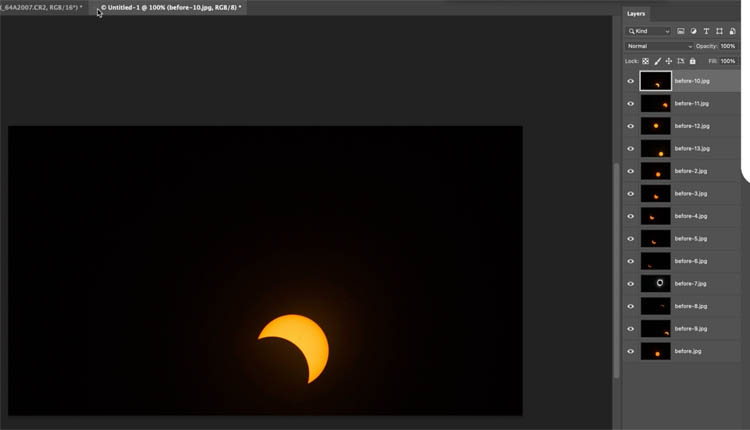Filter layers by pixel layer icon
This screenshot has width=750, height=430.
(x=681, y=31)
